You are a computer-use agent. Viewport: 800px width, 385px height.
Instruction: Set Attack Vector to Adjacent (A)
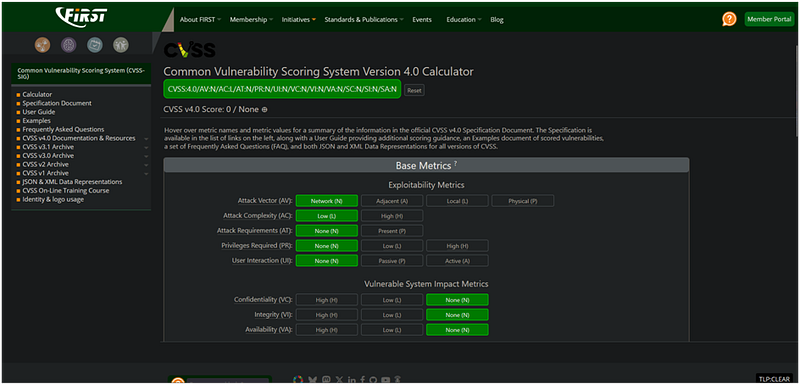[x=392, y=201]
